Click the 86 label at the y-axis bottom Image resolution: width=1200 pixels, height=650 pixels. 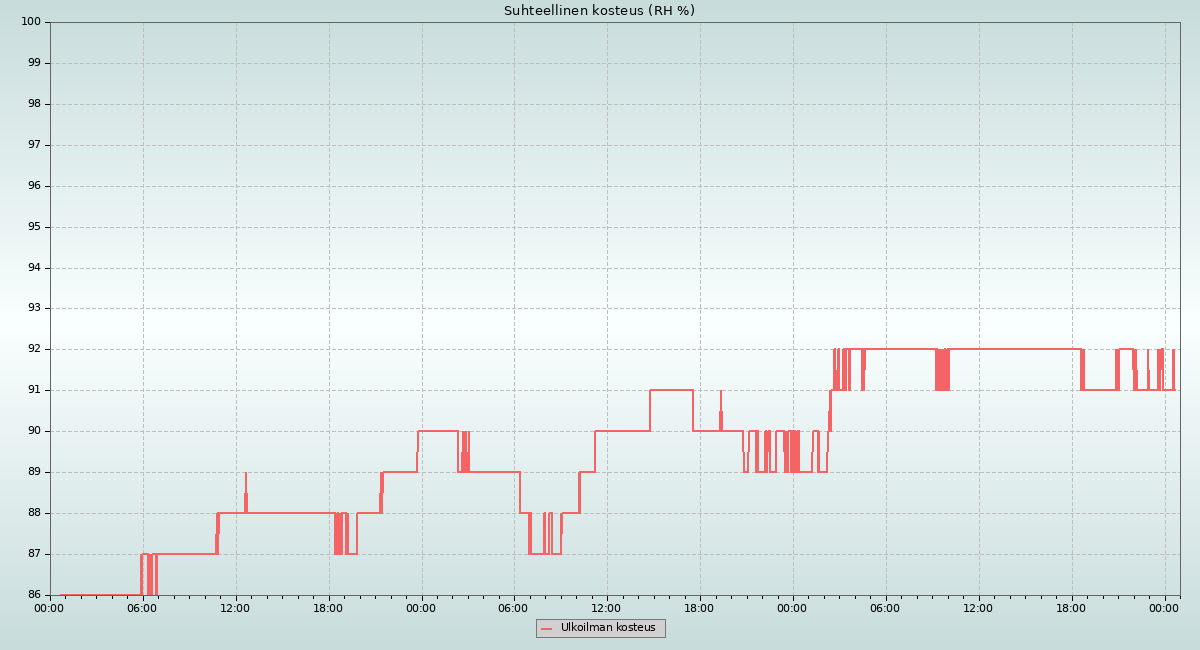33,595
